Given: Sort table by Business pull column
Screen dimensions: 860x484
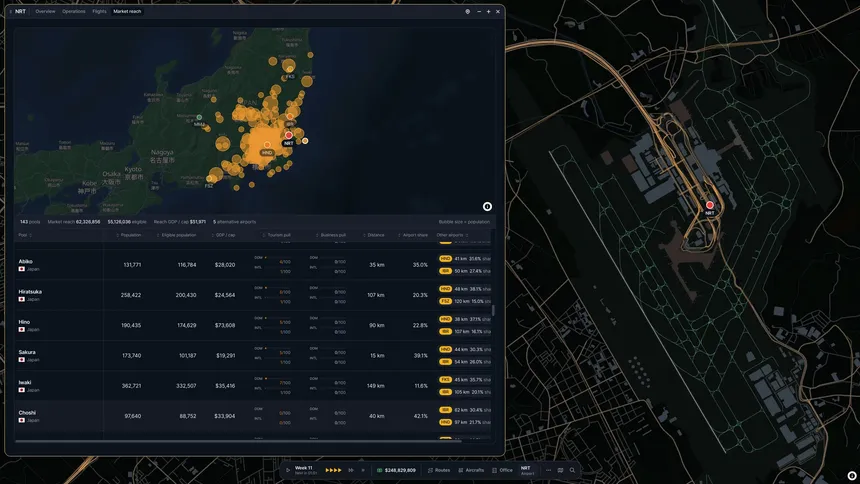Looking at the screenshot, I should [x=331, y=235].
